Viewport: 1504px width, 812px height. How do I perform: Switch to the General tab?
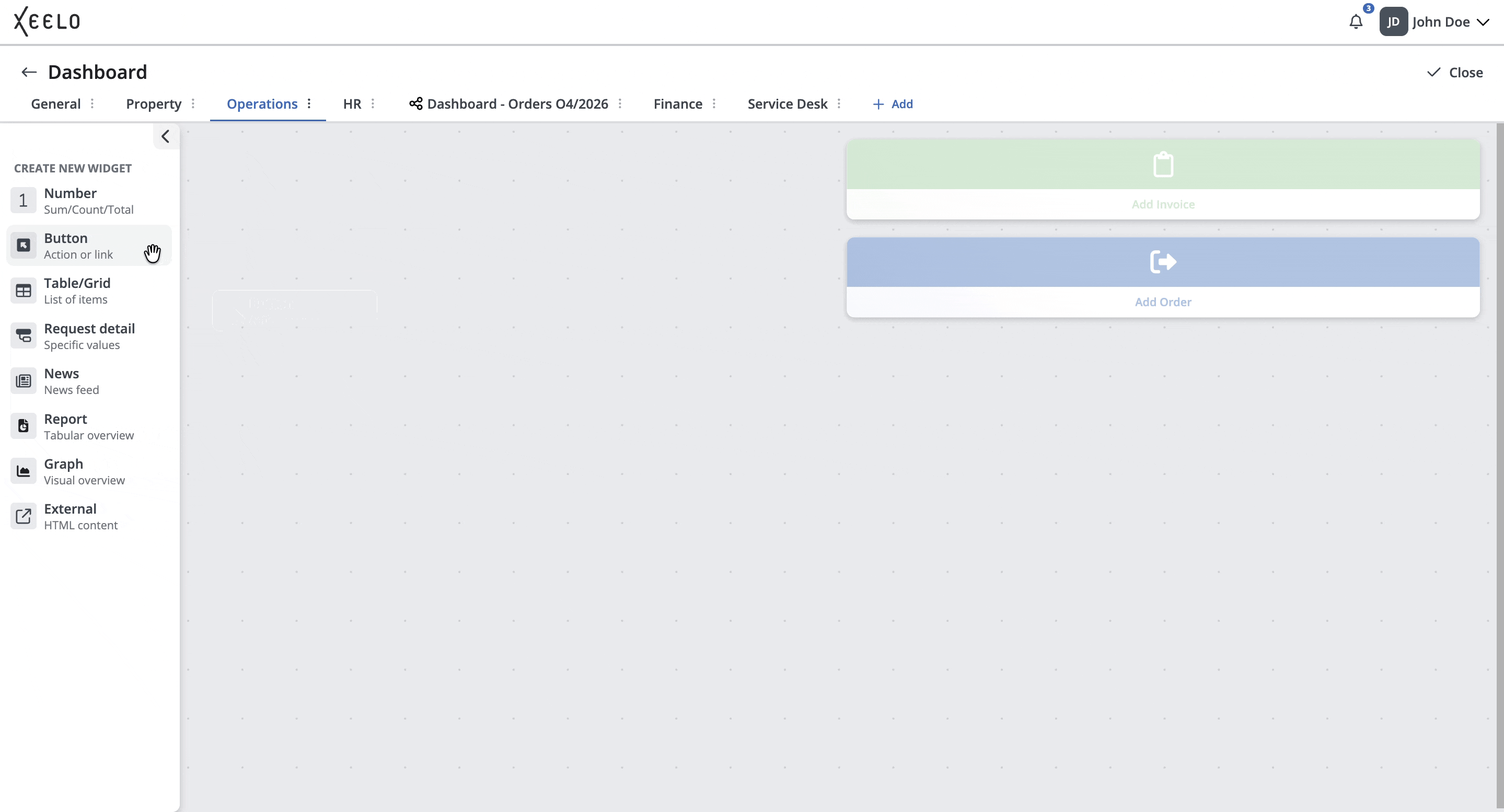55,104
